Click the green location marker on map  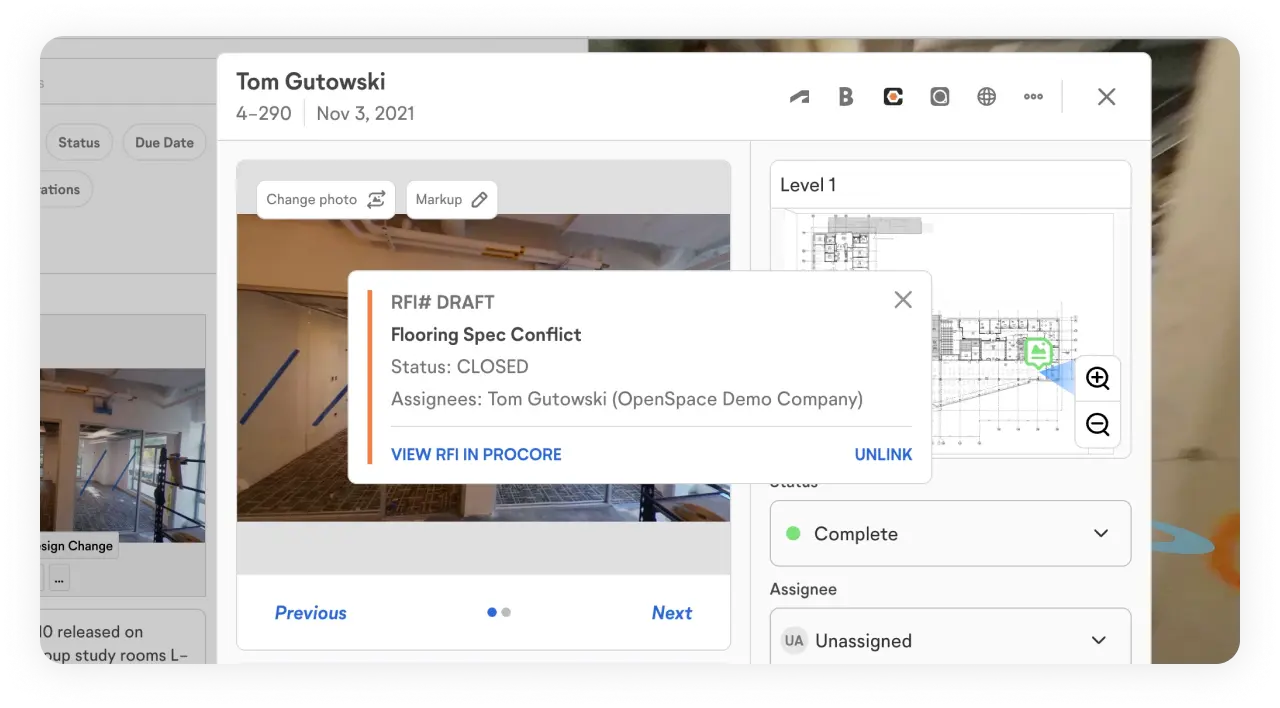(x=1039, y=352)
